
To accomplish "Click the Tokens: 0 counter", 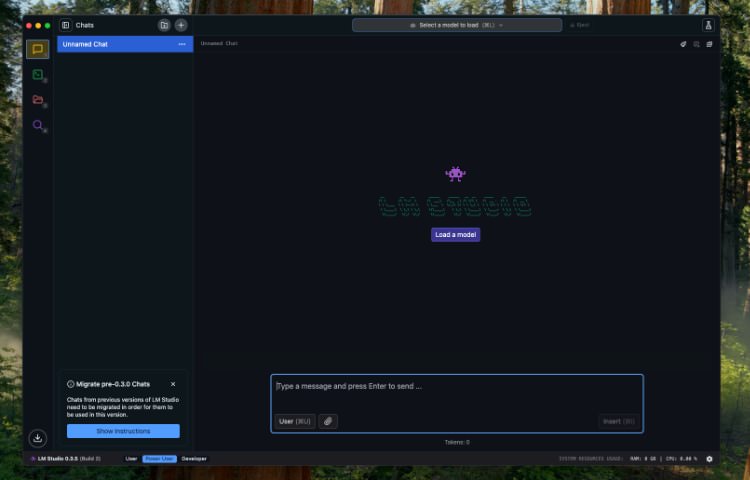I will (457, 442).
